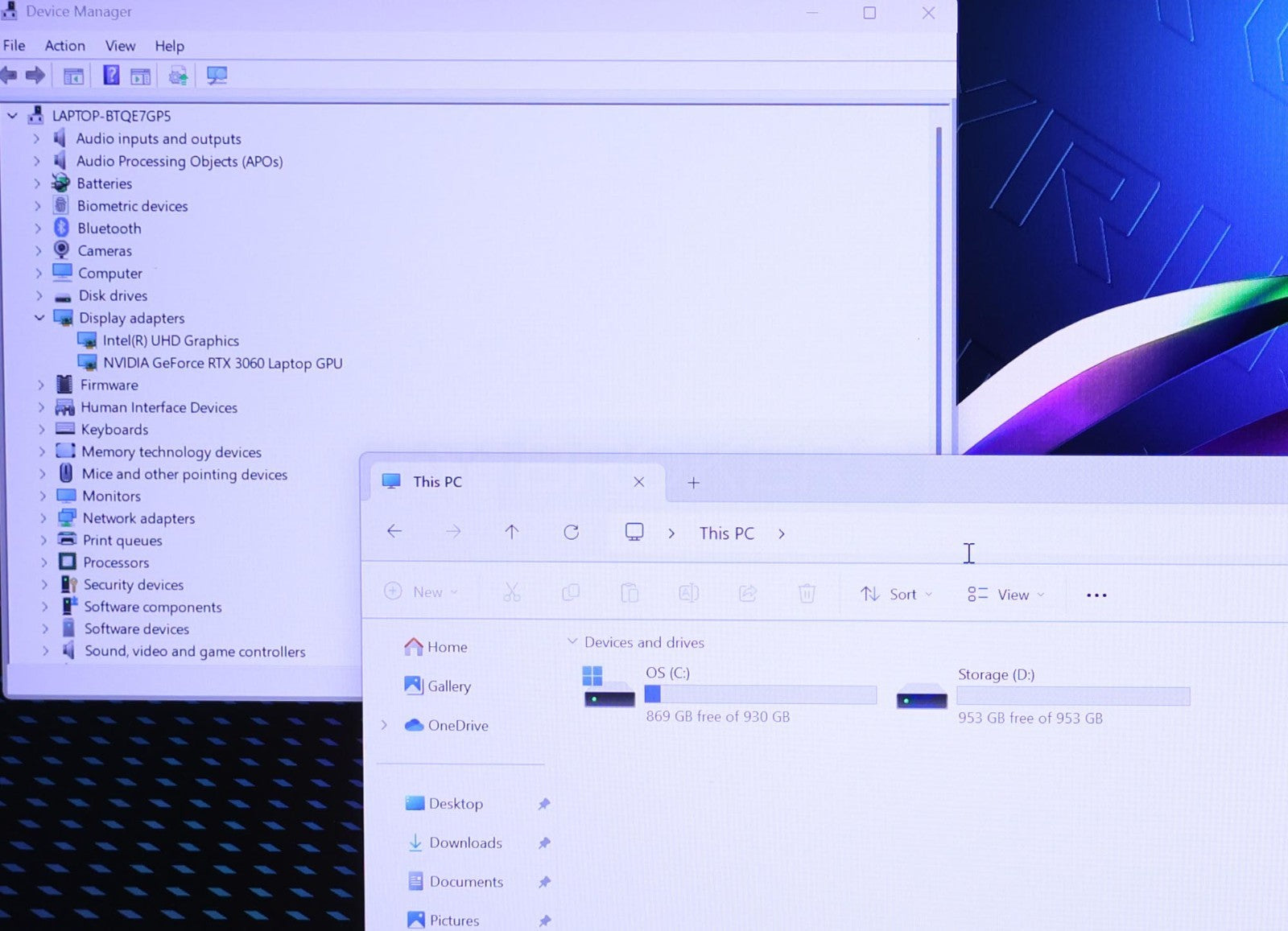The height and width of the screenshot is (931, 1288).
Task: Collapse the Devices and drives group
Action: 572,641
